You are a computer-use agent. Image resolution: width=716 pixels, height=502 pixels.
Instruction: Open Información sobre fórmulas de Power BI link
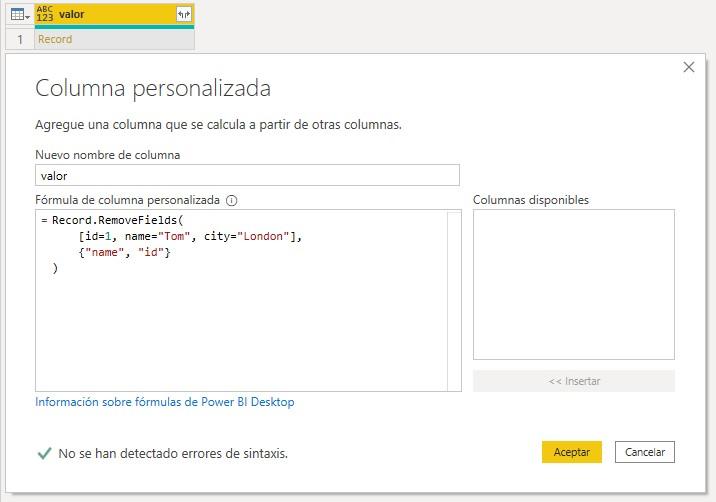point(165,402)
